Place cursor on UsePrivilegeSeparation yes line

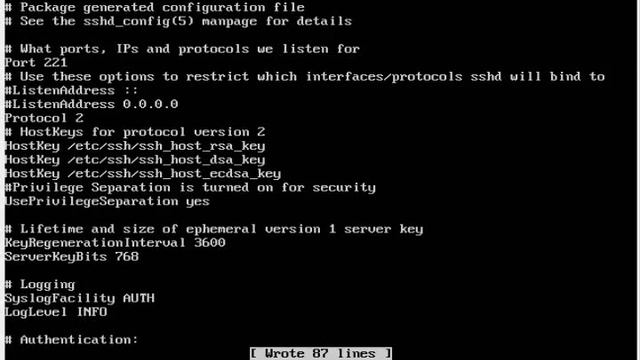coord(107,201)
